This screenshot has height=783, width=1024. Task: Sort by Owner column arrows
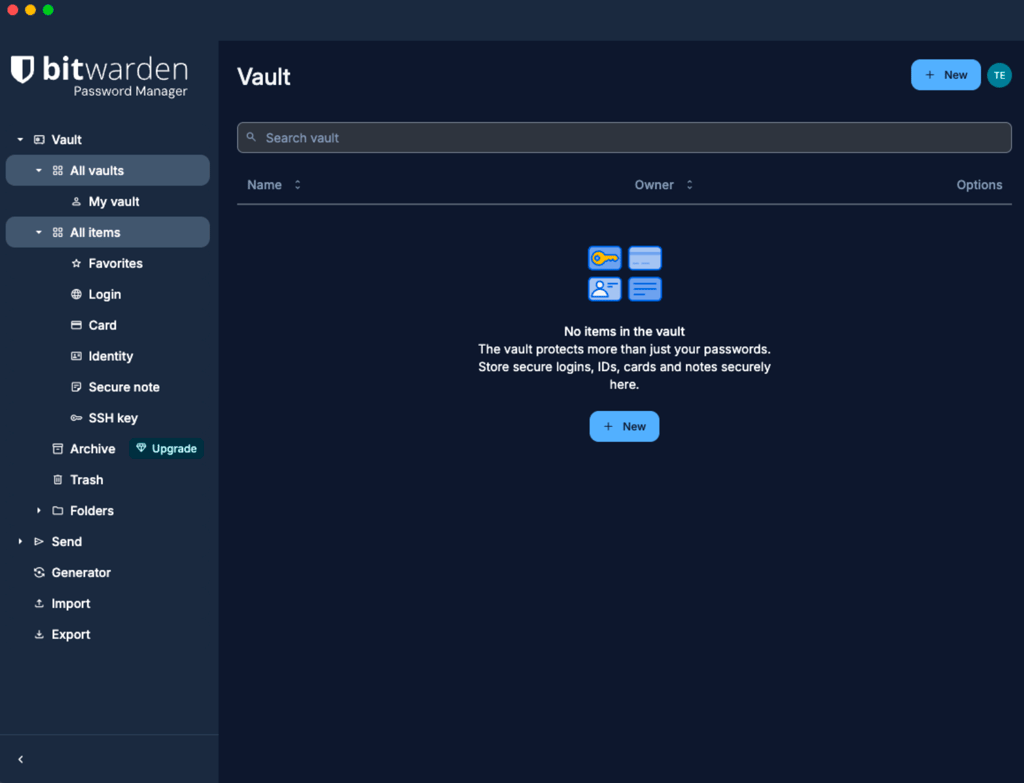(x=690, y=185)
